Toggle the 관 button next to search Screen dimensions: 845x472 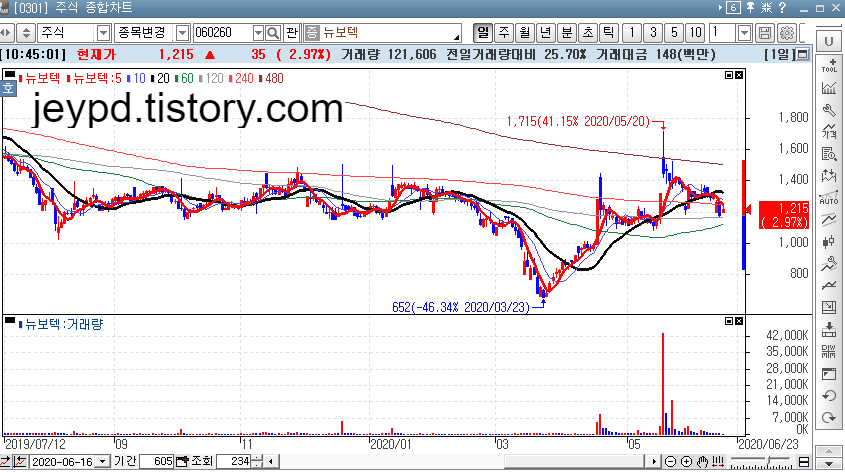(x=292, y=33)
